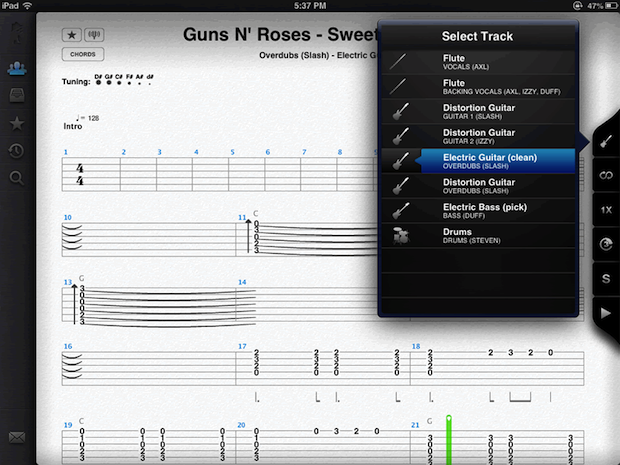Image resolution: width=620 pixels, height=465 pixels.
Task: Tap the 5:37 PM clock
Action: click(x=310, y=6)
